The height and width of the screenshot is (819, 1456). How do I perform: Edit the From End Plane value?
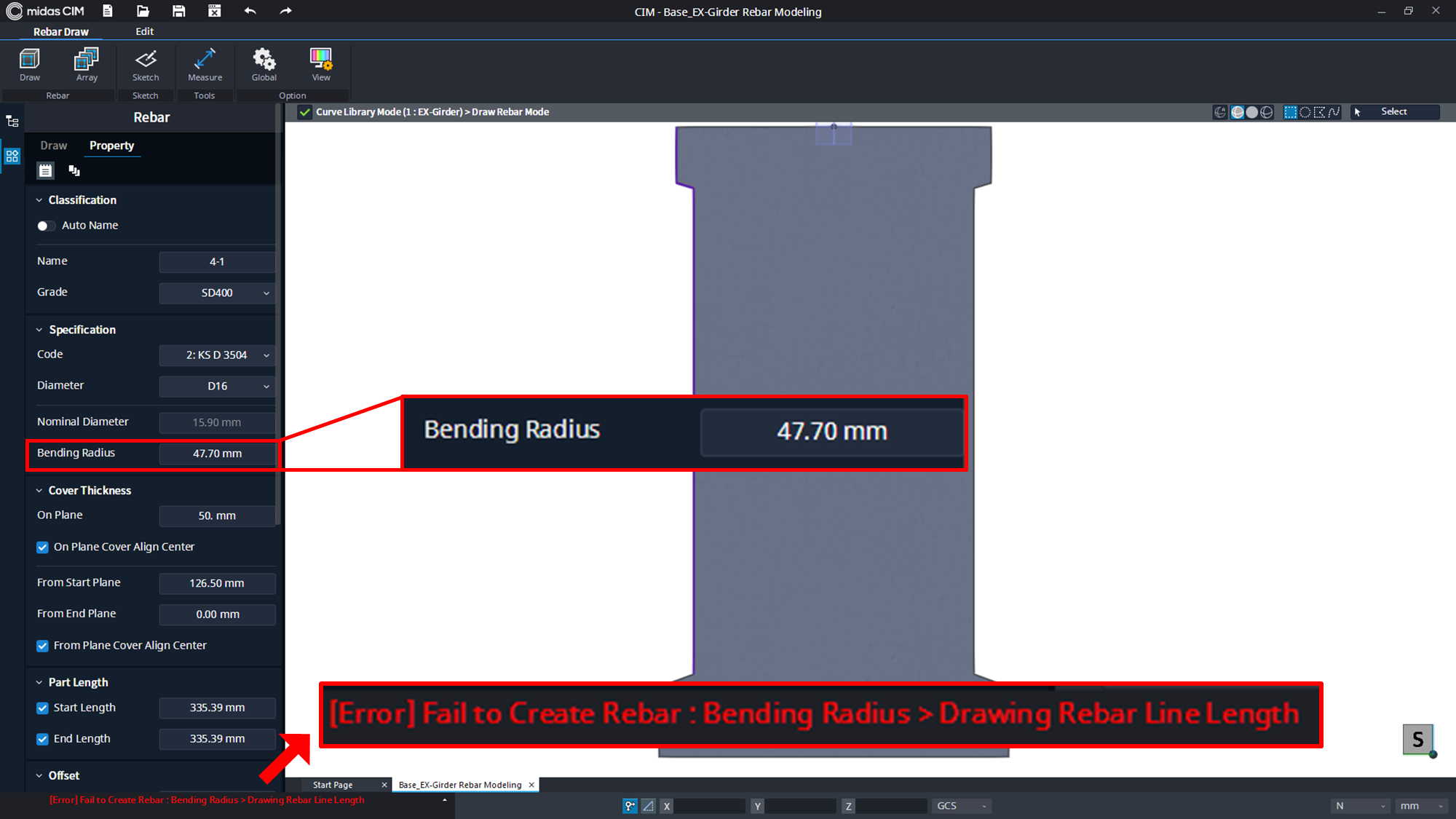(x=217, y=615)
